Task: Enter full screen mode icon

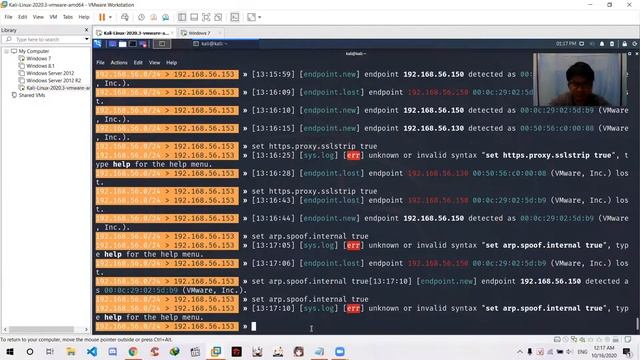Action: (x=206, y=17)
